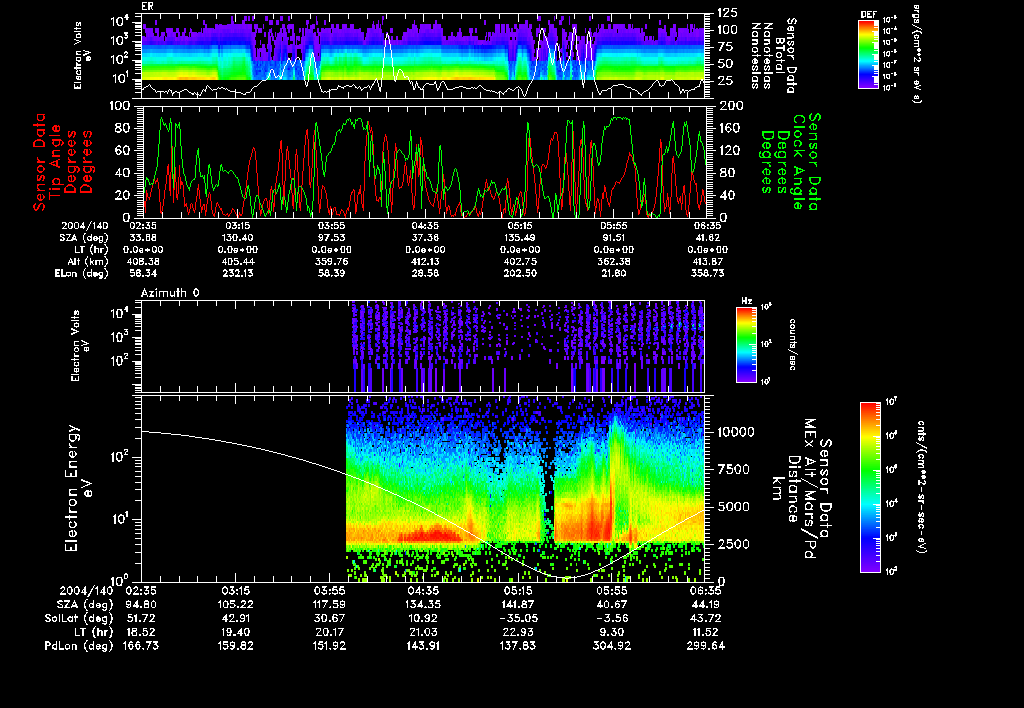This screenshot has height=708, width=1024.
Task: Click the local time value 21.03
Action: (423, 632)
